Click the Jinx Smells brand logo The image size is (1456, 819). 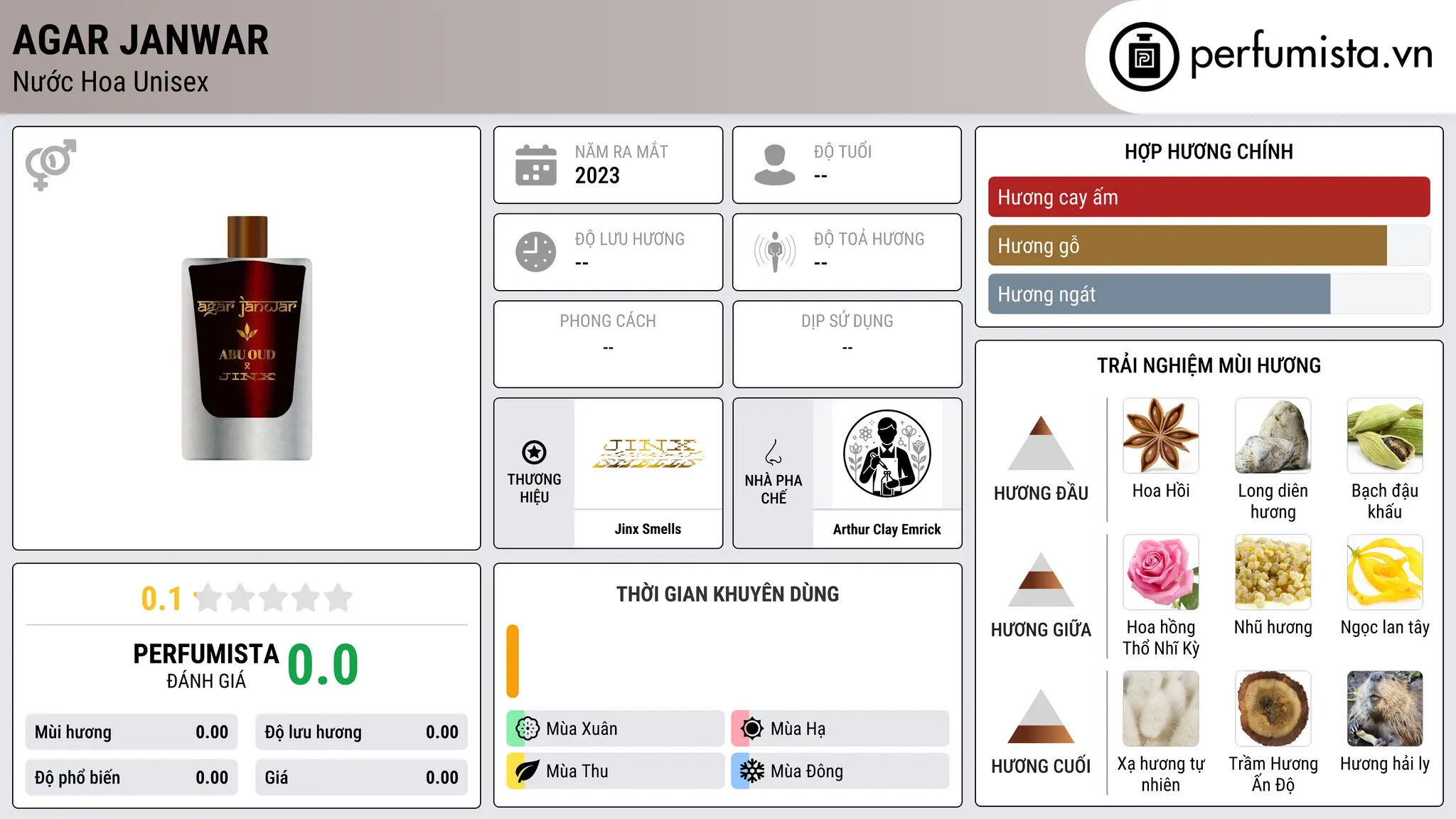648,454
